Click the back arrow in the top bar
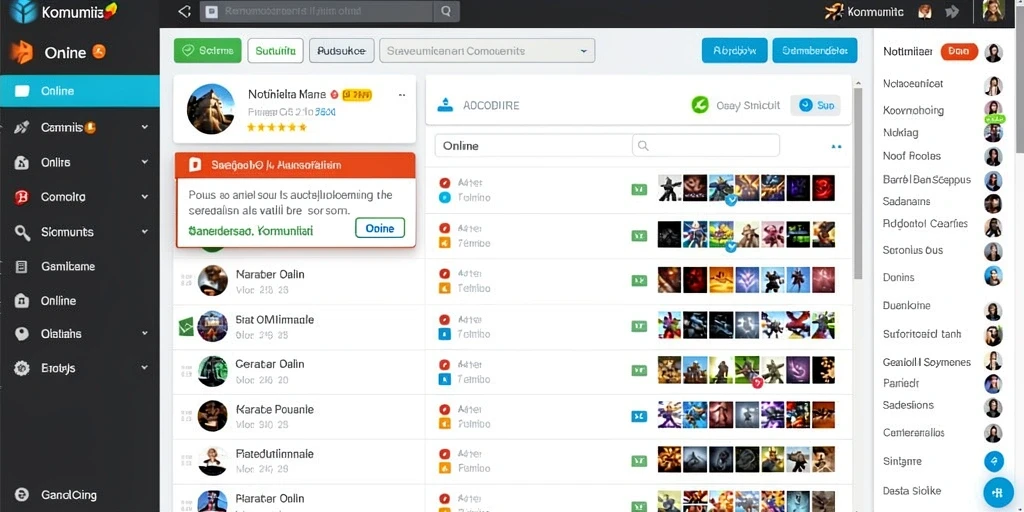The image size is (1024, 512). (x=185, y=11)
